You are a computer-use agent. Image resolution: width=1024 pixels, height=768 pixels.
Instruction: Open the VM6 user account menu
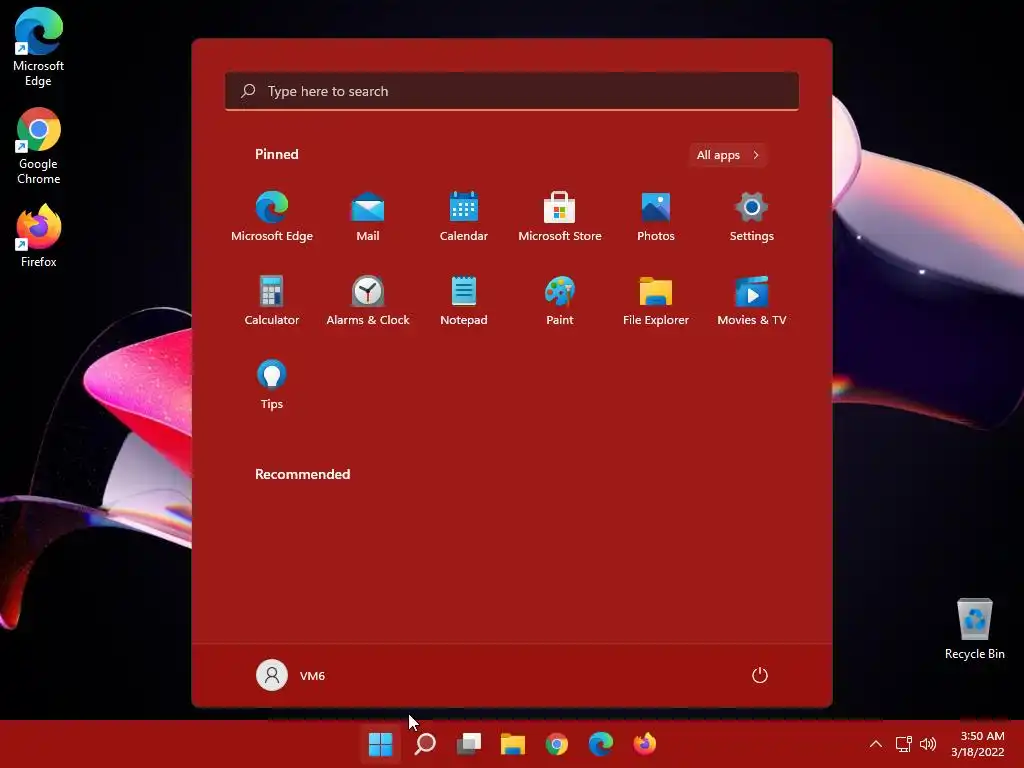pos(291,675)
